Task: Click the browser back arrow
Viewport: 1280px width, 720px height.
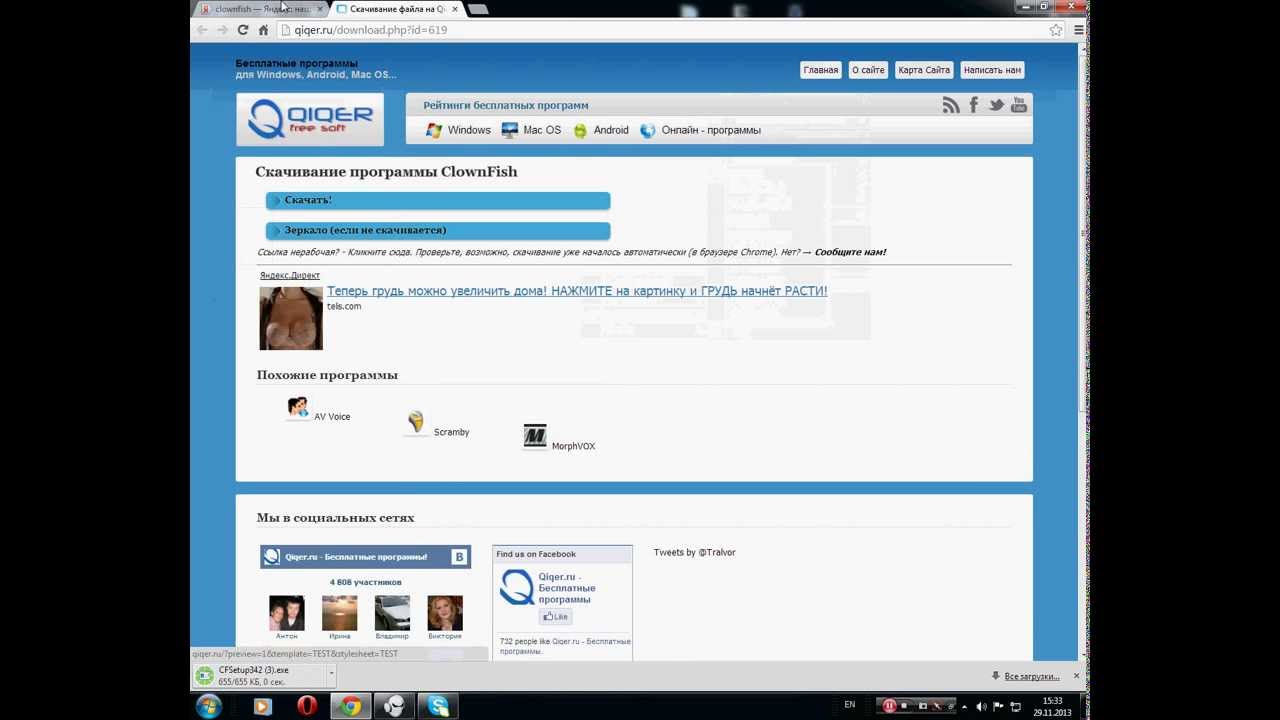Action: [202, 30]
